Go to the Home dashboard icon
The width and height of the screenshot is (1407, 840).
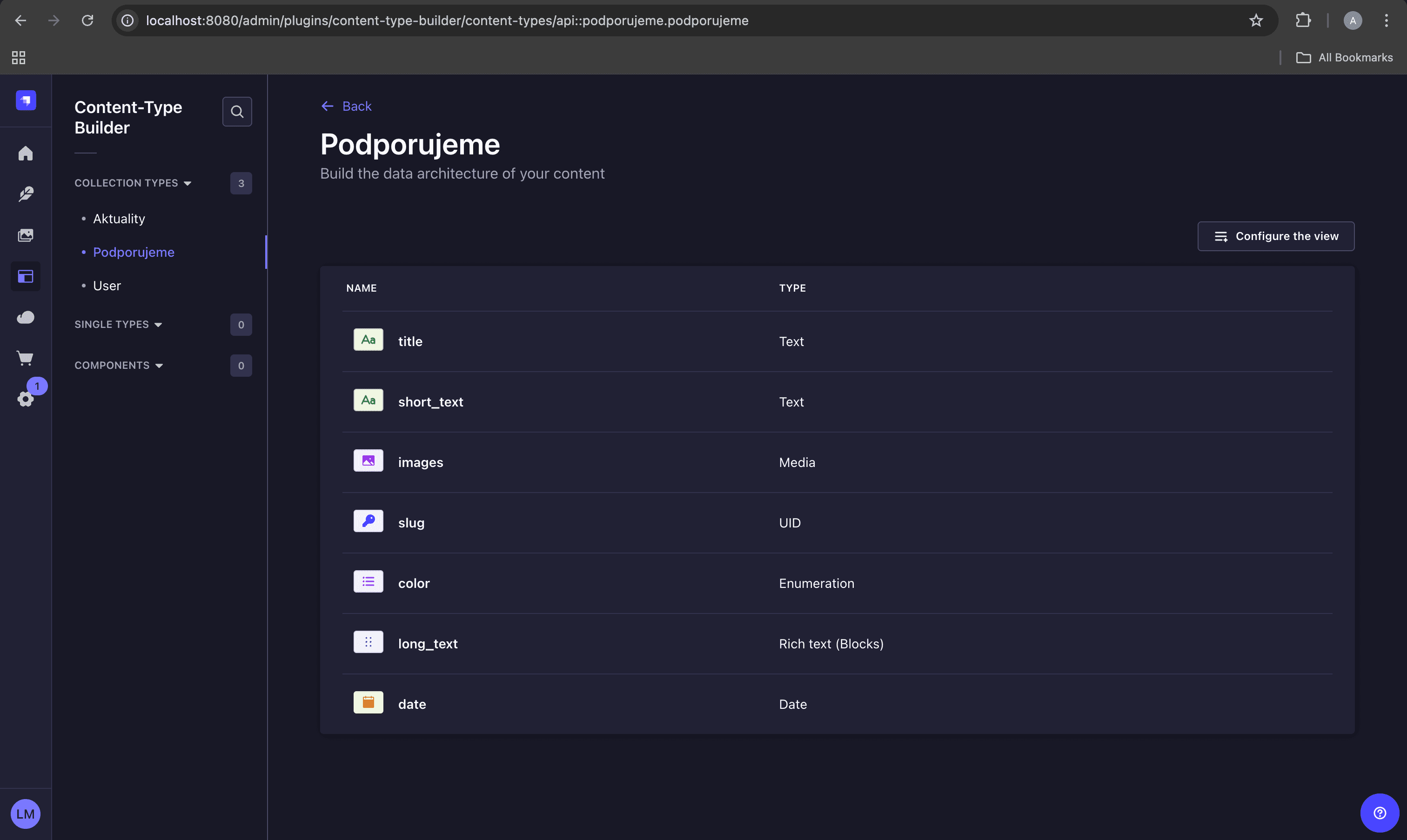[x=26, y=153]
